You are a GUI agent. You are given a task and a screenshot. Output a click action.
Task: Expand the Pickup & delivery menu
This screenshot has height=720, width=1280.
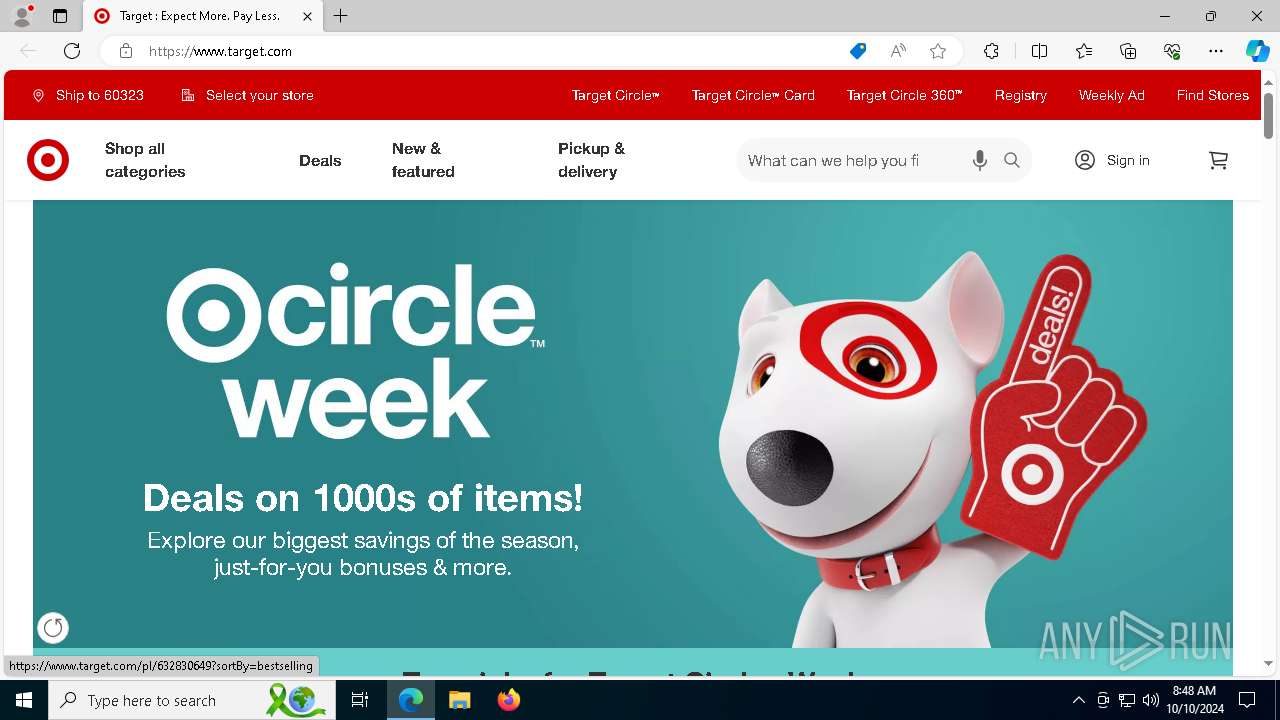[x=591, y=160]
